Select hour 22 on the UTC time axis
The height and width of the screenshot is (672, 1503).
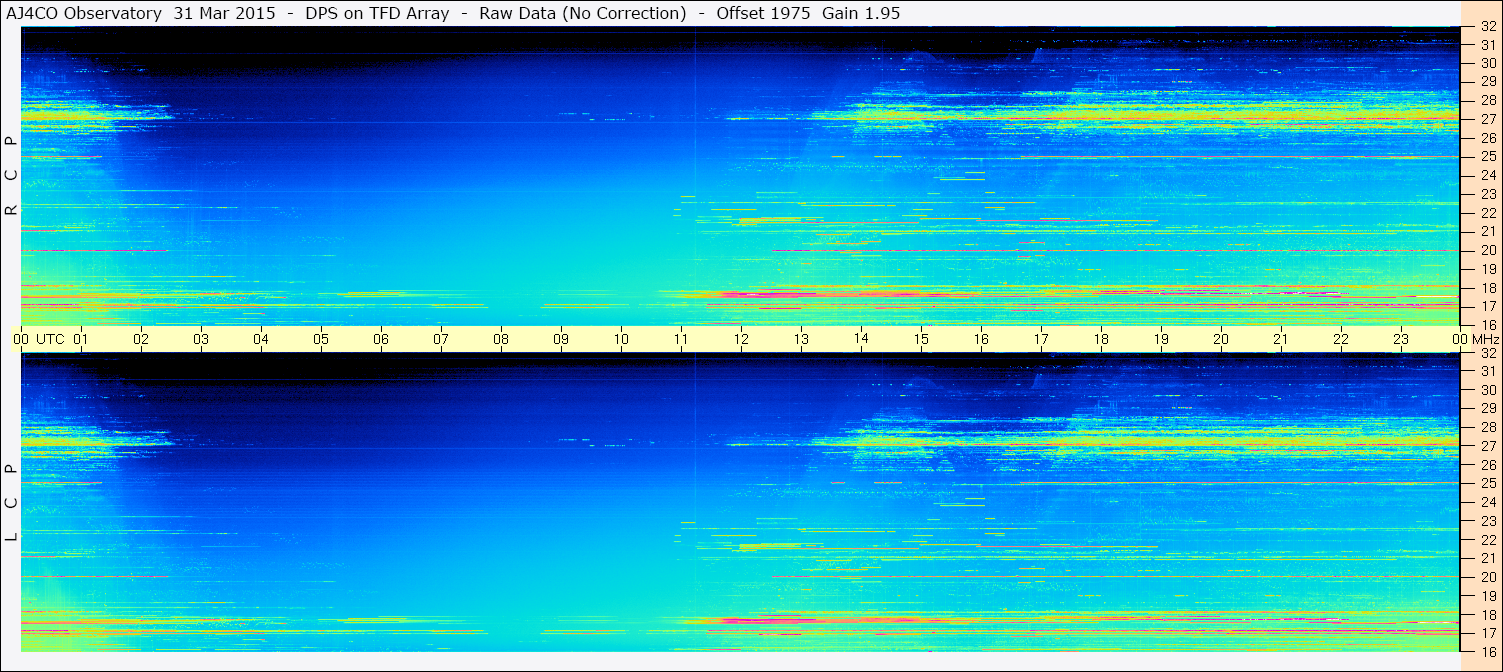(1341, 339)
